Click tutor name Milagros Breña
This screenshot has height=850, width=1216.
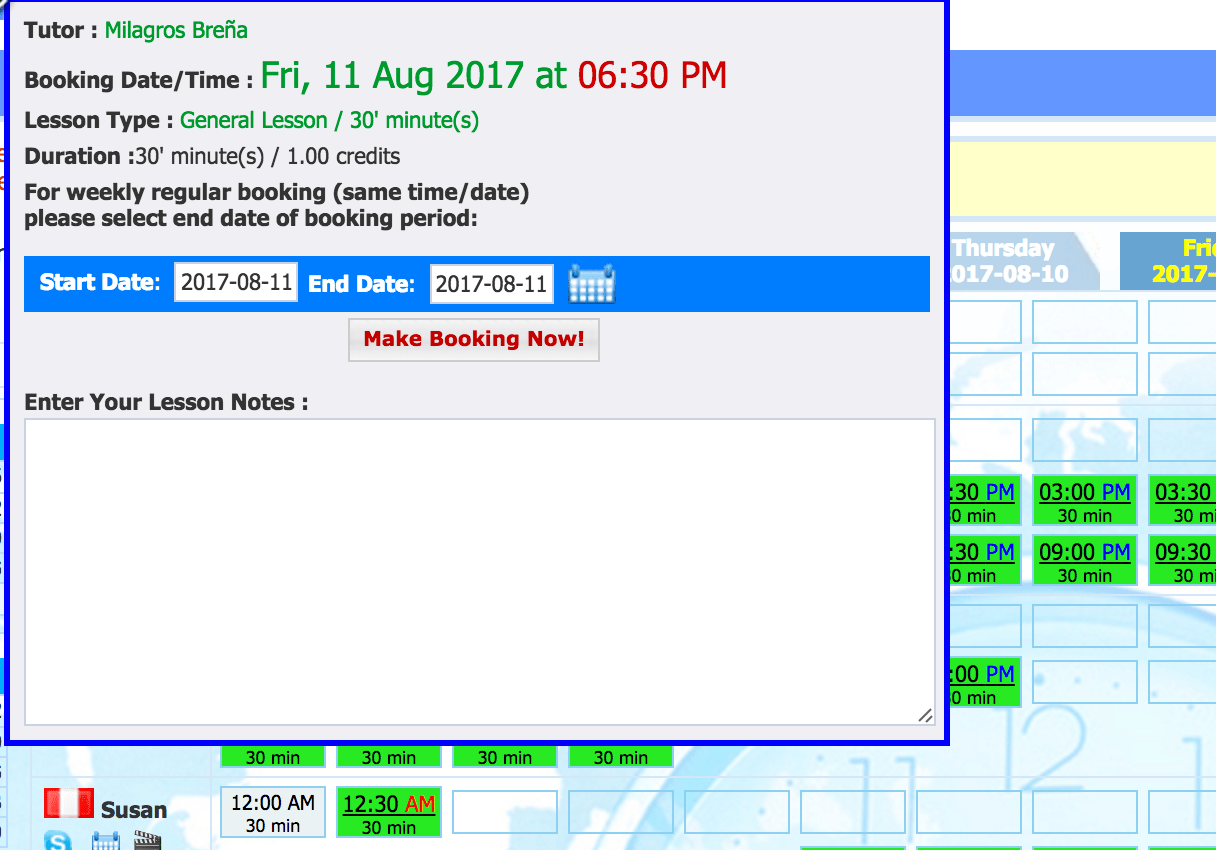(x=176, y=30)
